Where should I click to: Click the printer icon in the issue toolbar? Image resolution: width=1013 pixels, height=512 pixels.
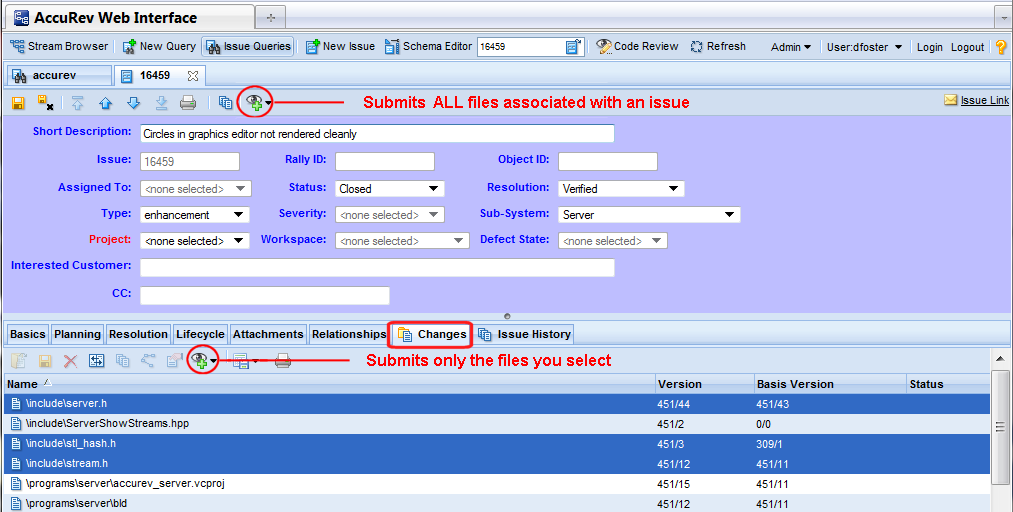(x=188, y=103)
